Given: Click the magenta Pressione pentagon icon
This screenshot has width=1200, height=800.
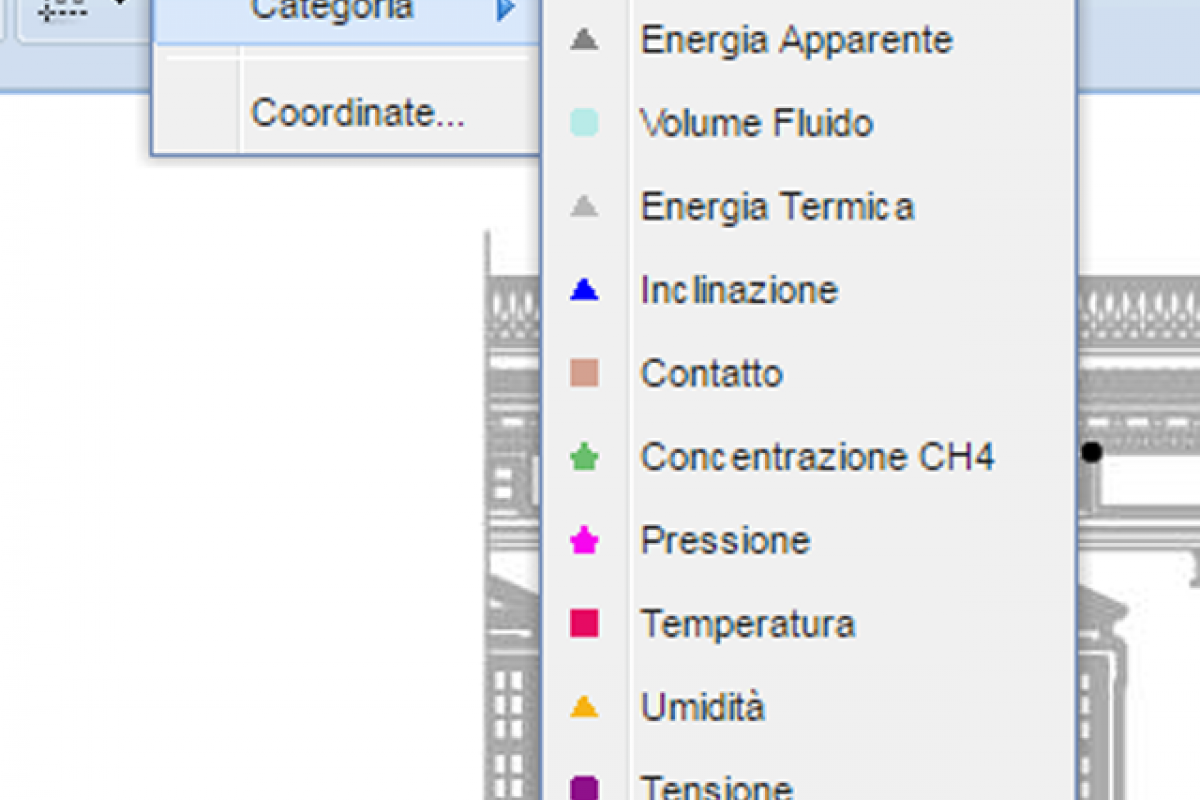Looking at the screenshot, I should click(584, 541).
